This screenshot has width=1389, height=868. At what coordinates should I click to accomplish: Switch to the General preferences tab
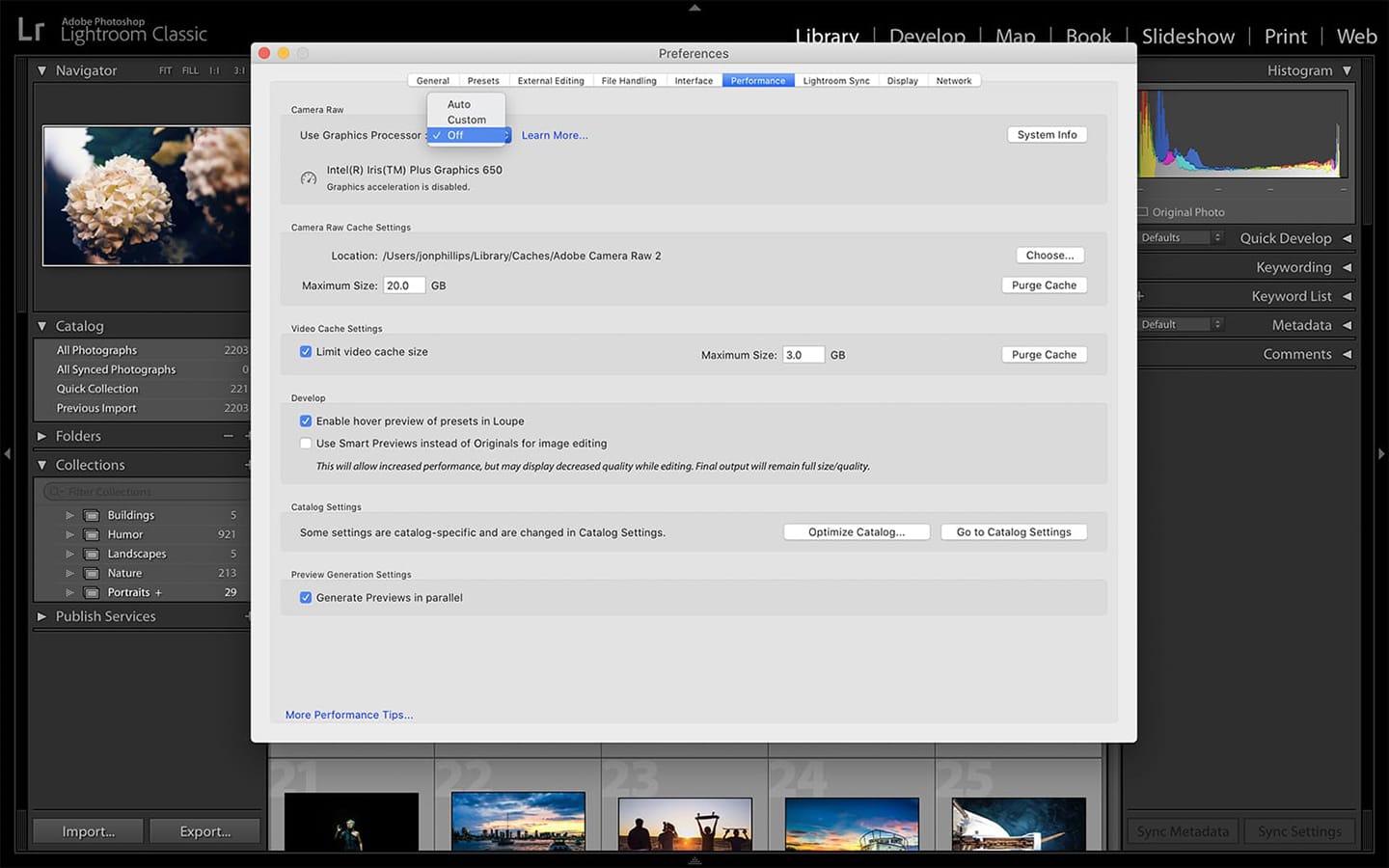click(x=432, y=81)
